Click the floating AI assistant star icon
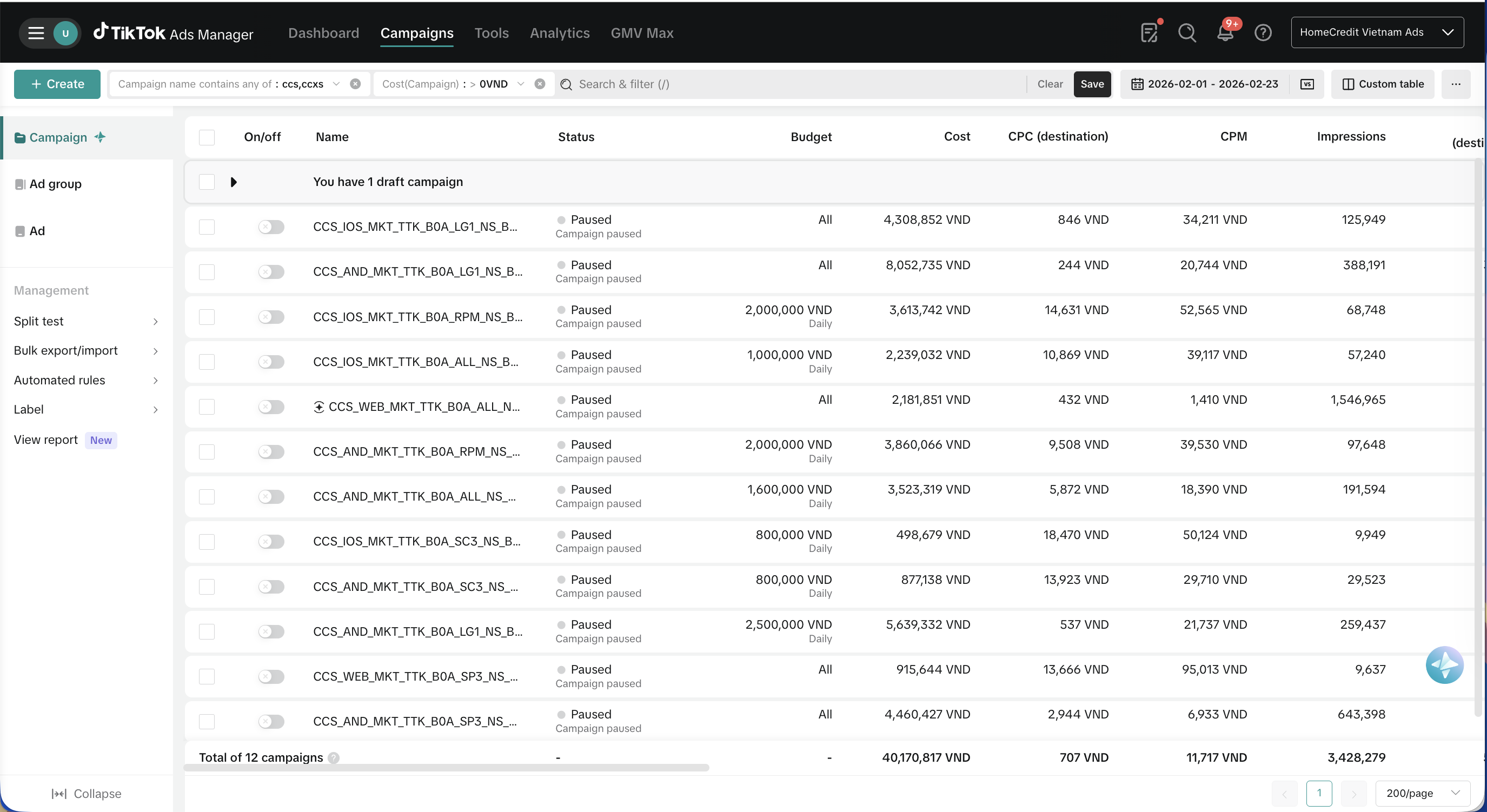 pos(1444,665)
